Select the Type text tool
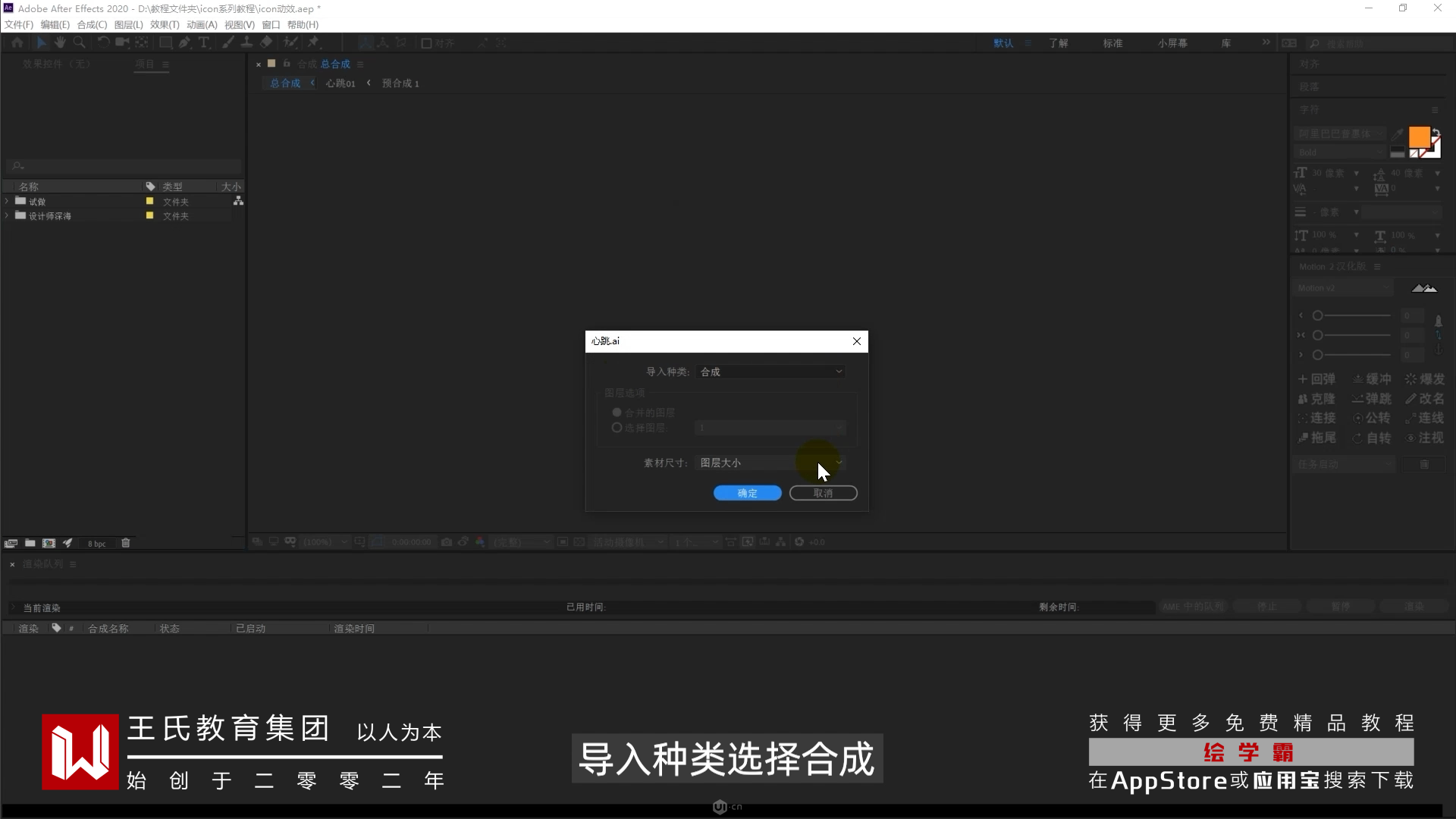This screenshot has height=819, width=1456. click(x=203, y=42)
